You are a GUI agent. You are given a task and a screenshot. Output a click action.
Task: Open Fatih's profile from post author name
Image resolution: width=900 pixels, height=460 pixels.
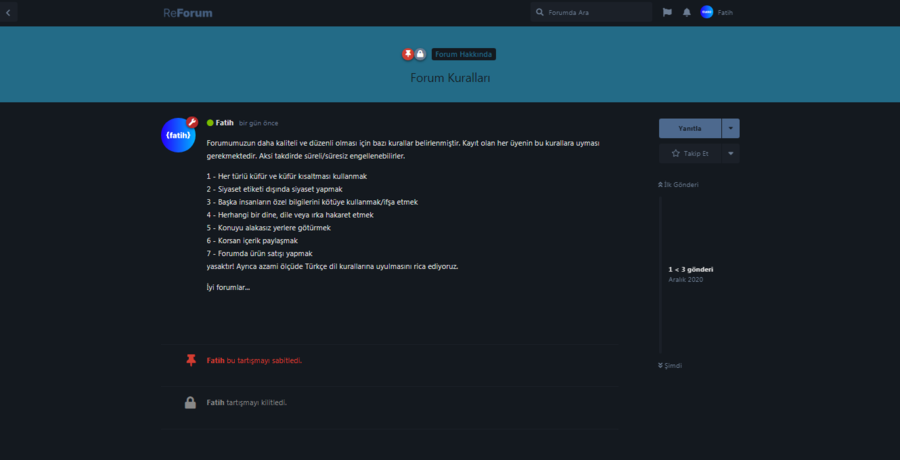tap(224, 122)
